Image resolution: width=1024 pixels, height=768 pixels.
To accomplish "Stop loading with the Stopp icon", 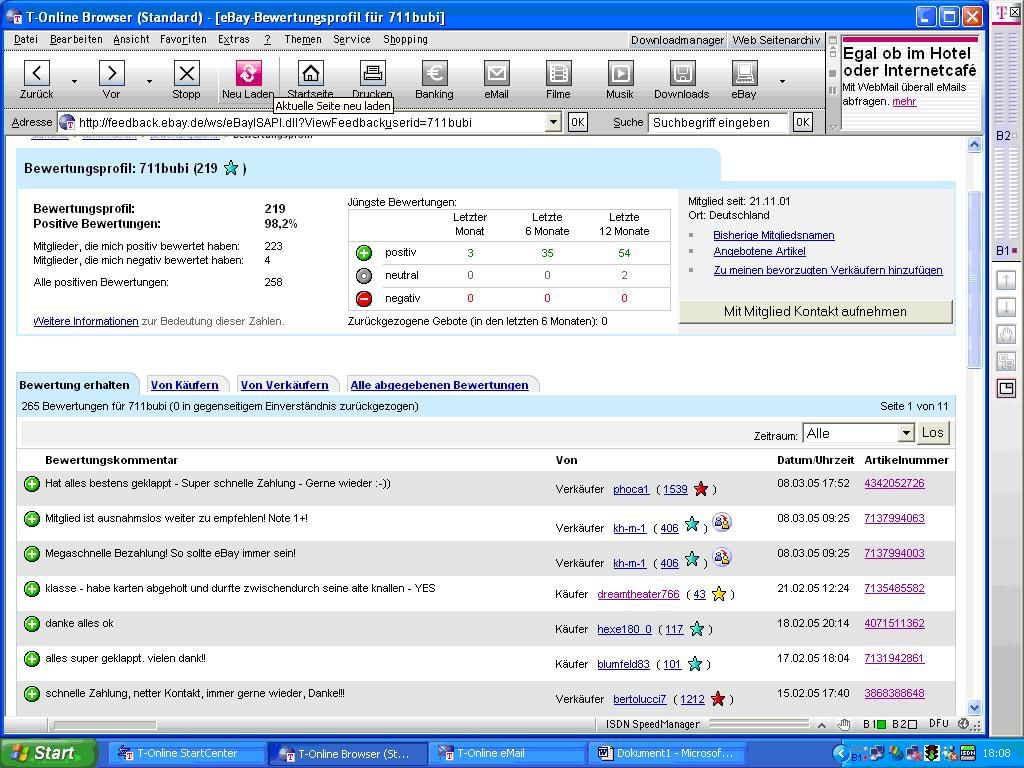I will 187,72.
